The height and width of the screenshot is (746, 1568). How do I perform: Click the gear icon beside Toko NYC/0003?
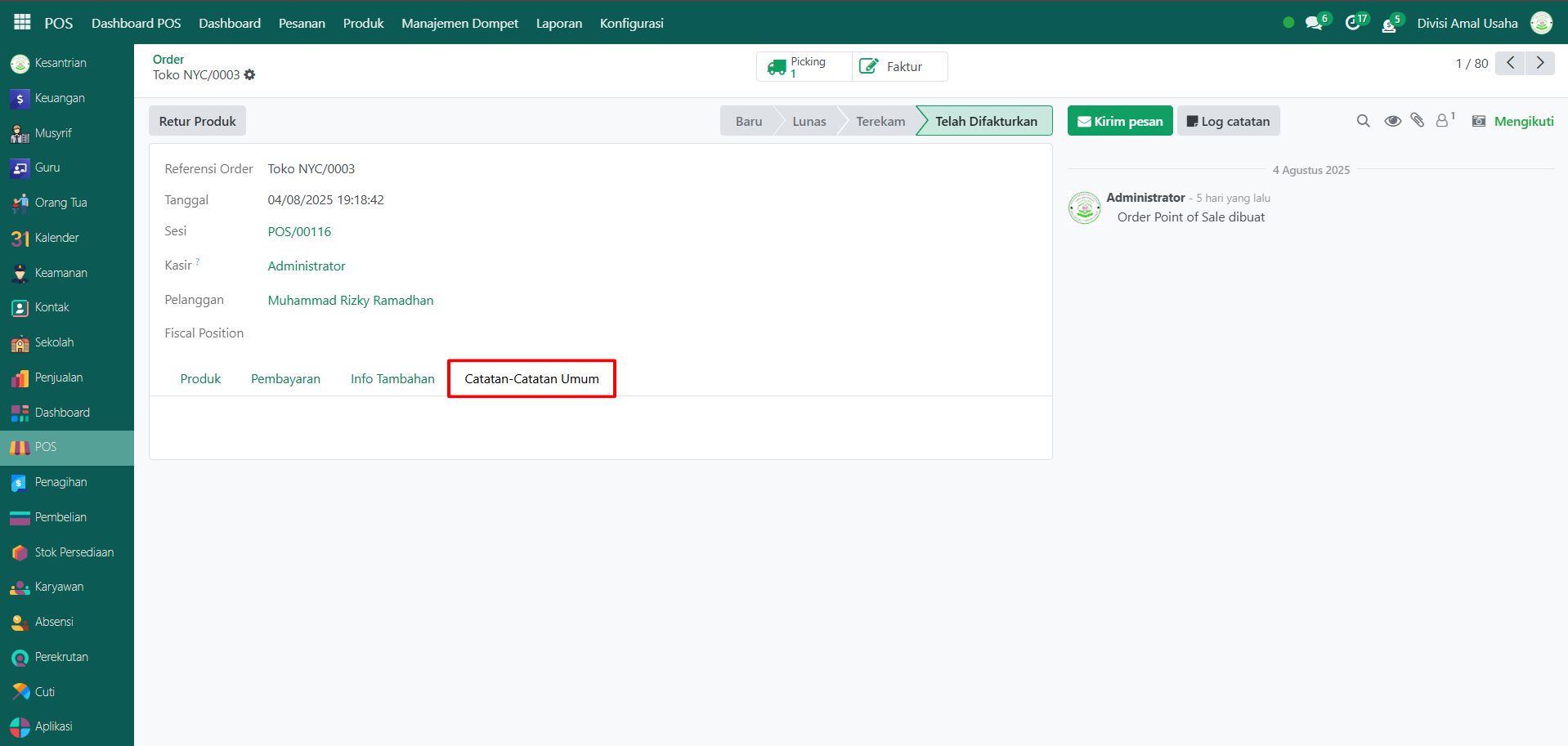250,74
